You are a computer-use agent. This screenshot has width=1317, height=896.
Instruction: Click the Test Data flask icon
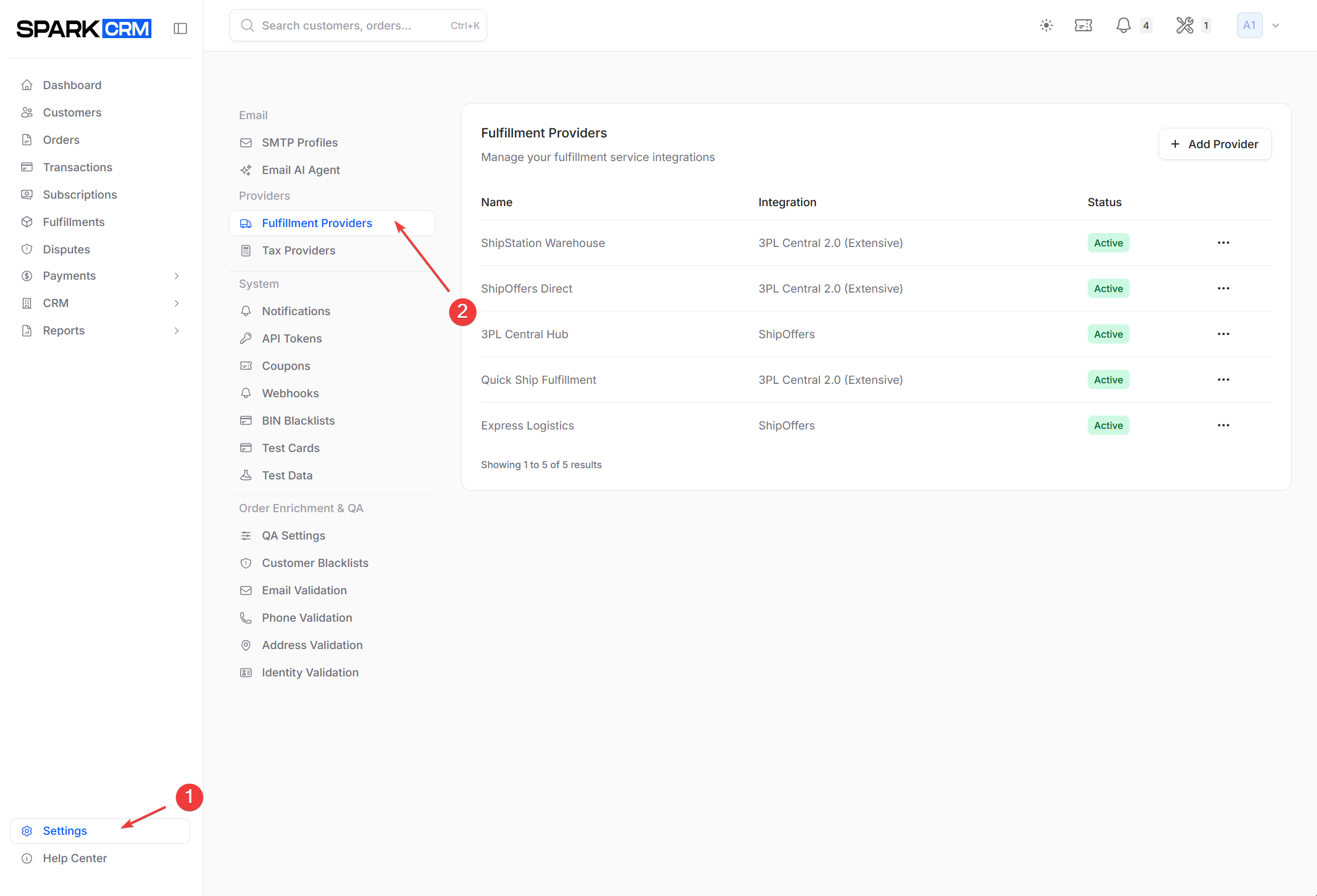[246, 476]
